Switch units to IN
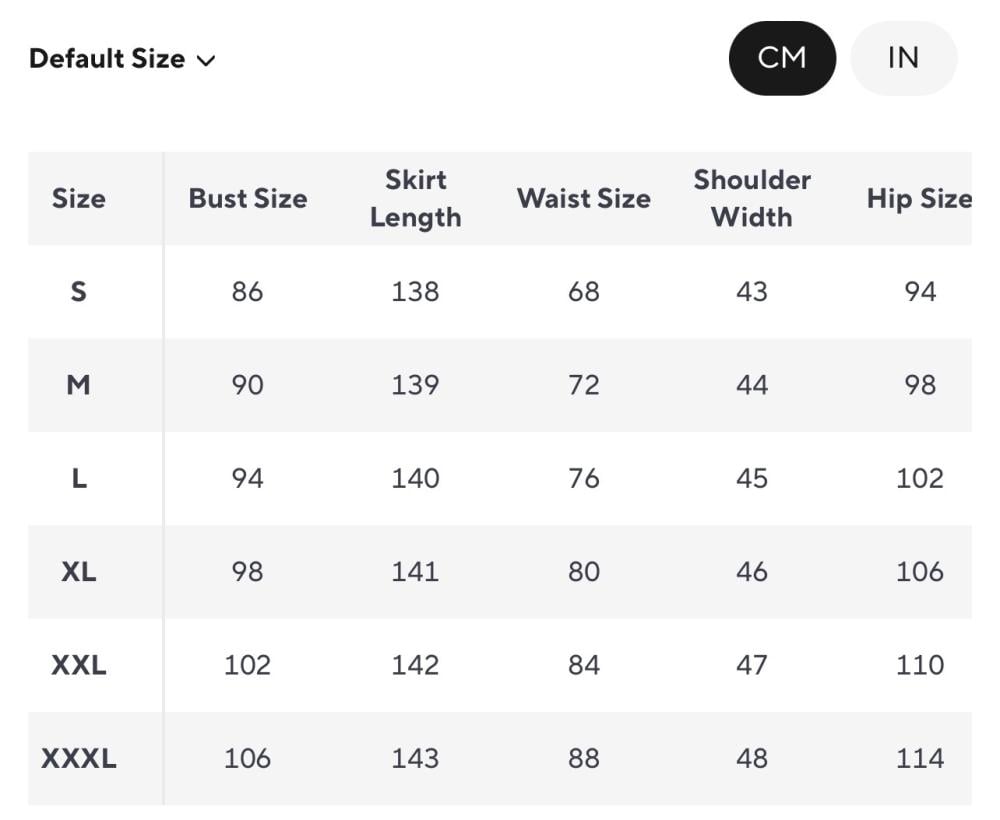Image resolution: width=1000 pixels, height=820 pixels. (903, 58)
